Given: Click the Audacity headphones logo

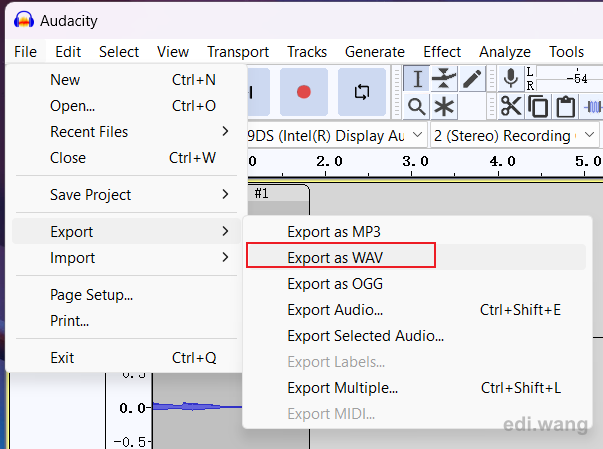Looking at the screenshot, I should 24,20.
